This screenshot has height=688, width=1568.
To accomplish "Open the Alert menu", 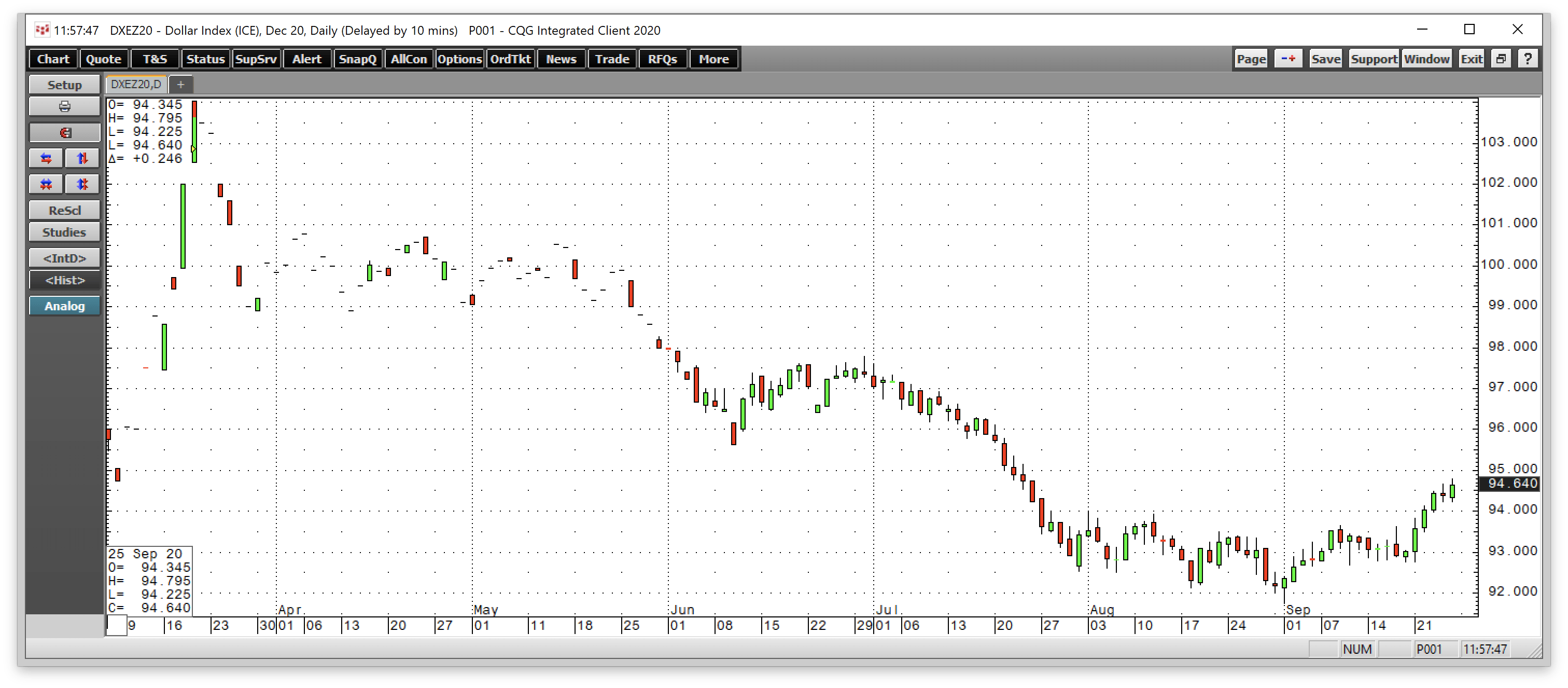I will coord(307,59).
